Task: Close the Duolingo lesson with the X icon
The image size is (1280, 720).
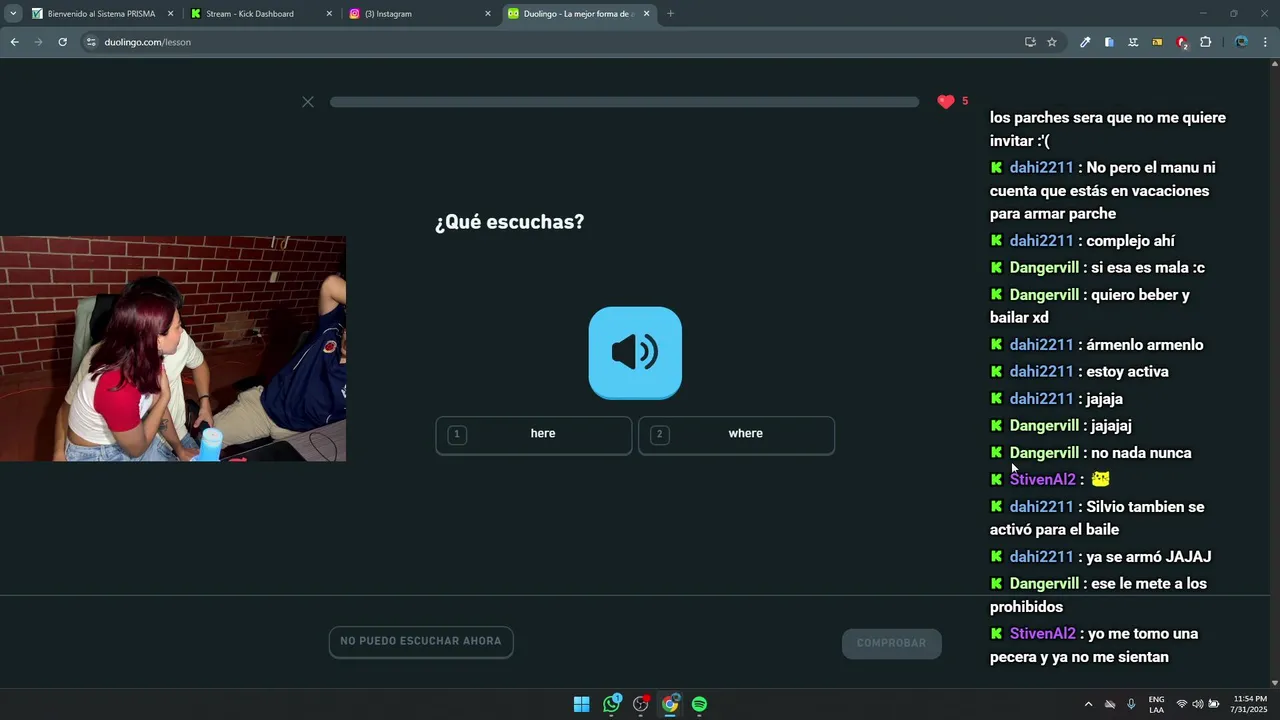Action: (x=308, y=102)
